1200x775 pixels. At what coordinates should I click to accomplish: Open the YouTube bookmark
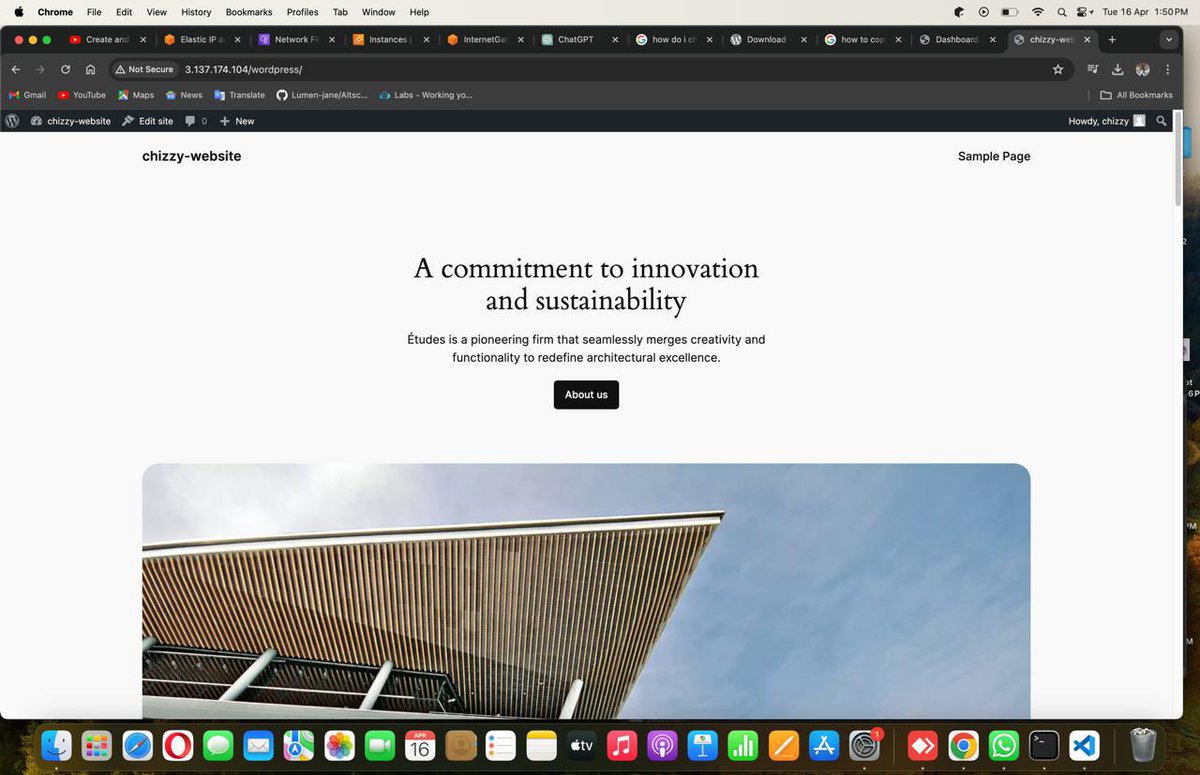click(82, 95)
